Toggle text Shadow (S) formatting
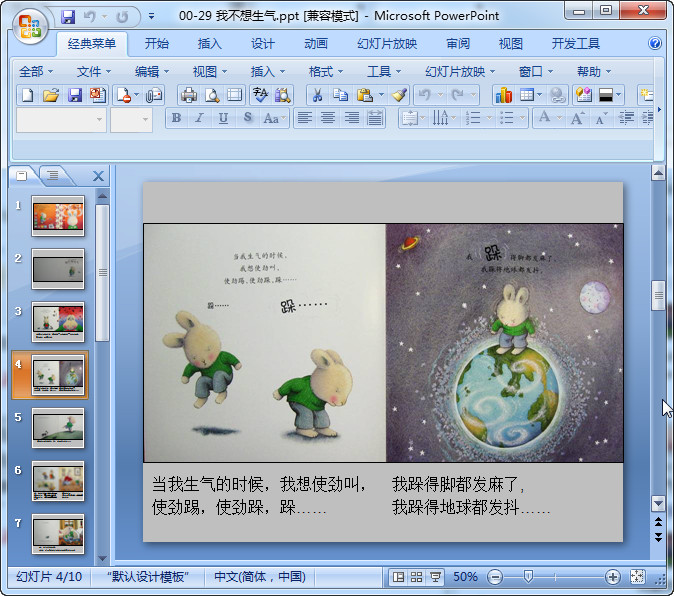 click(247, 118)
